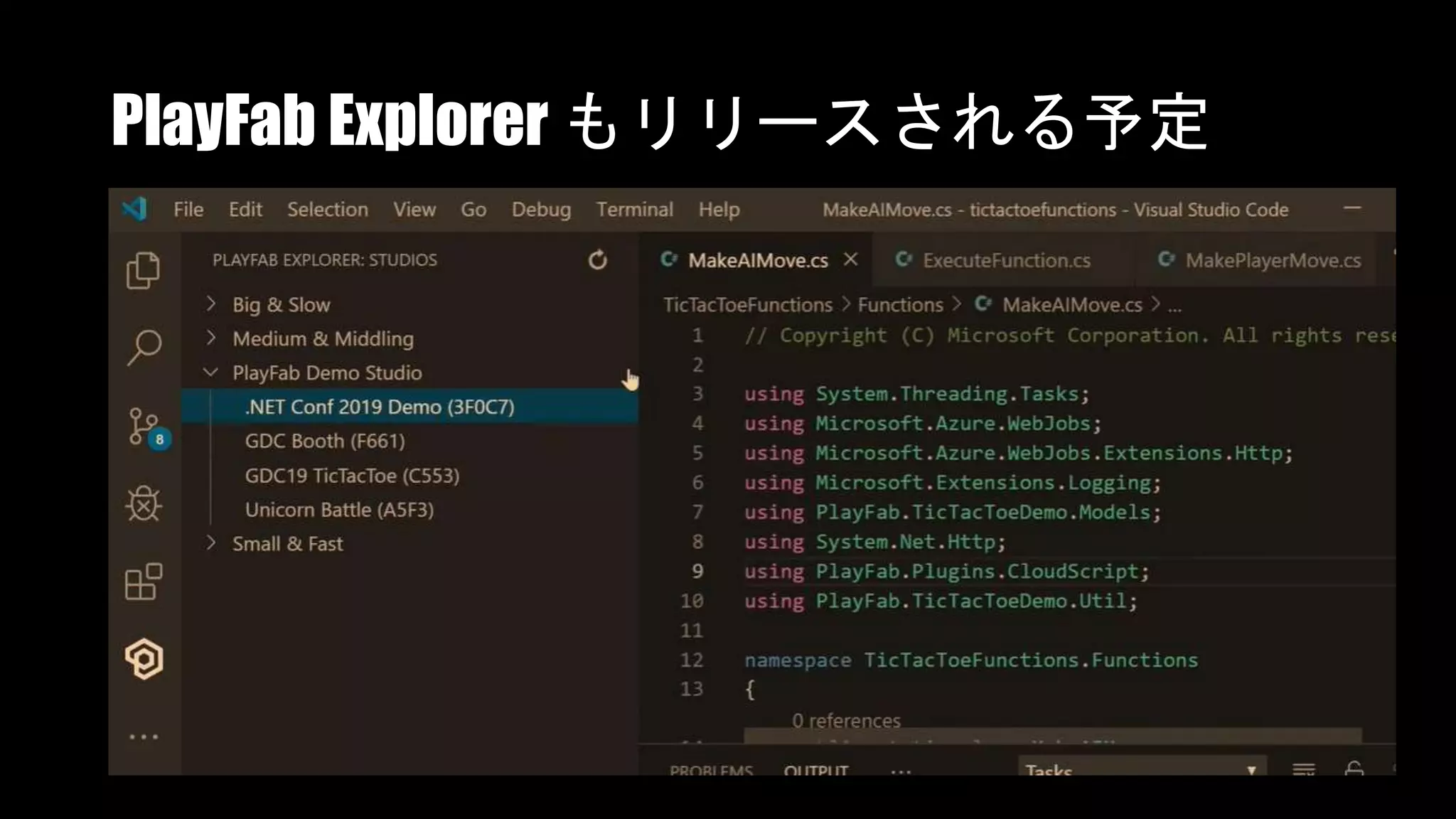Select .NET Conf 2019 Demo (3F0C7) title
The image size is (1456, 819).
380,407
